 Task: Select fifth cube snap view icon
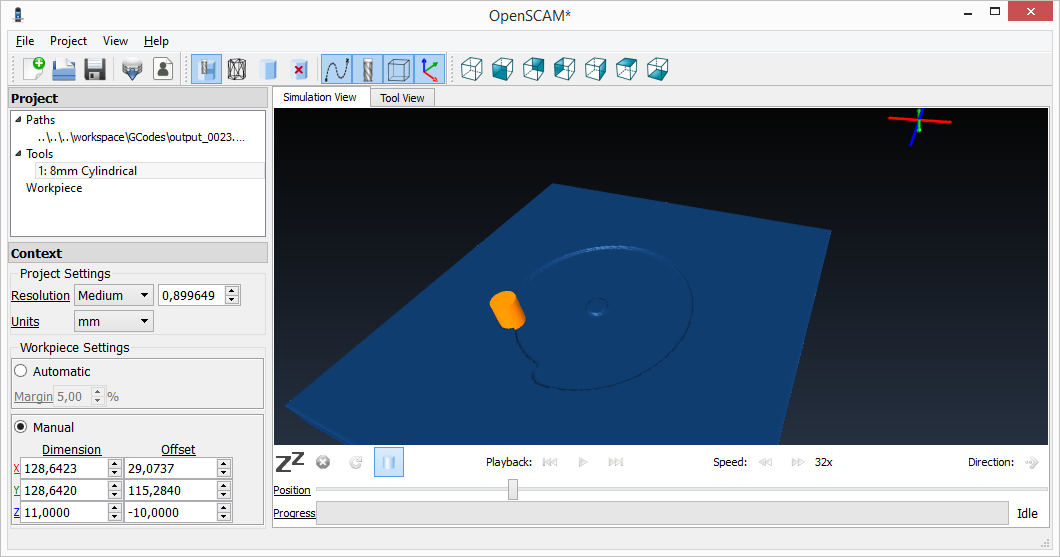click(596, 69)
